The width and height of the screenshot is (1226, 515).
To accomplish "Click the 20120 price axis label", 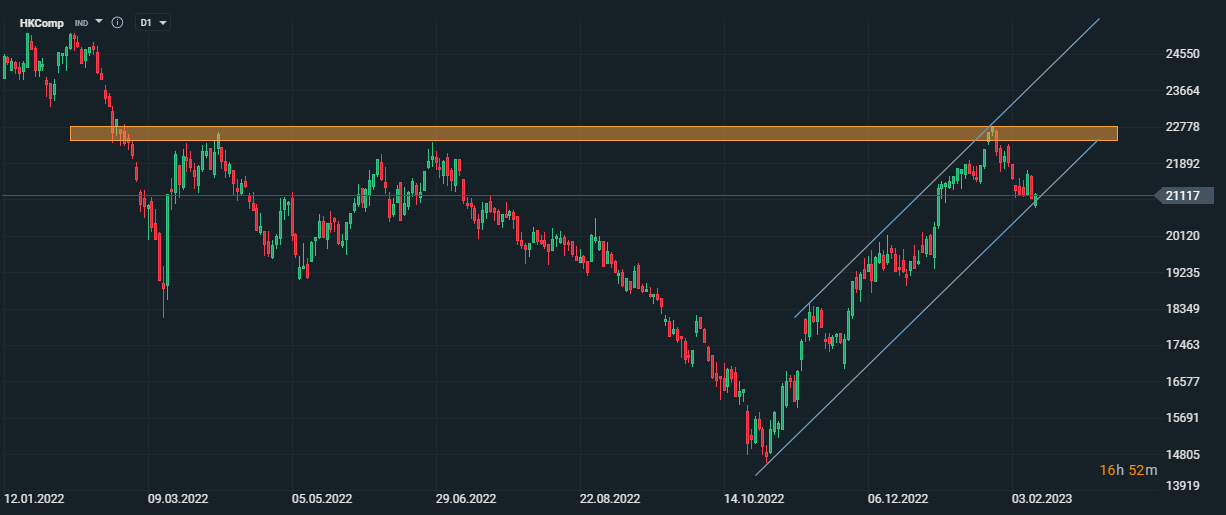I will coord(1182,236).
